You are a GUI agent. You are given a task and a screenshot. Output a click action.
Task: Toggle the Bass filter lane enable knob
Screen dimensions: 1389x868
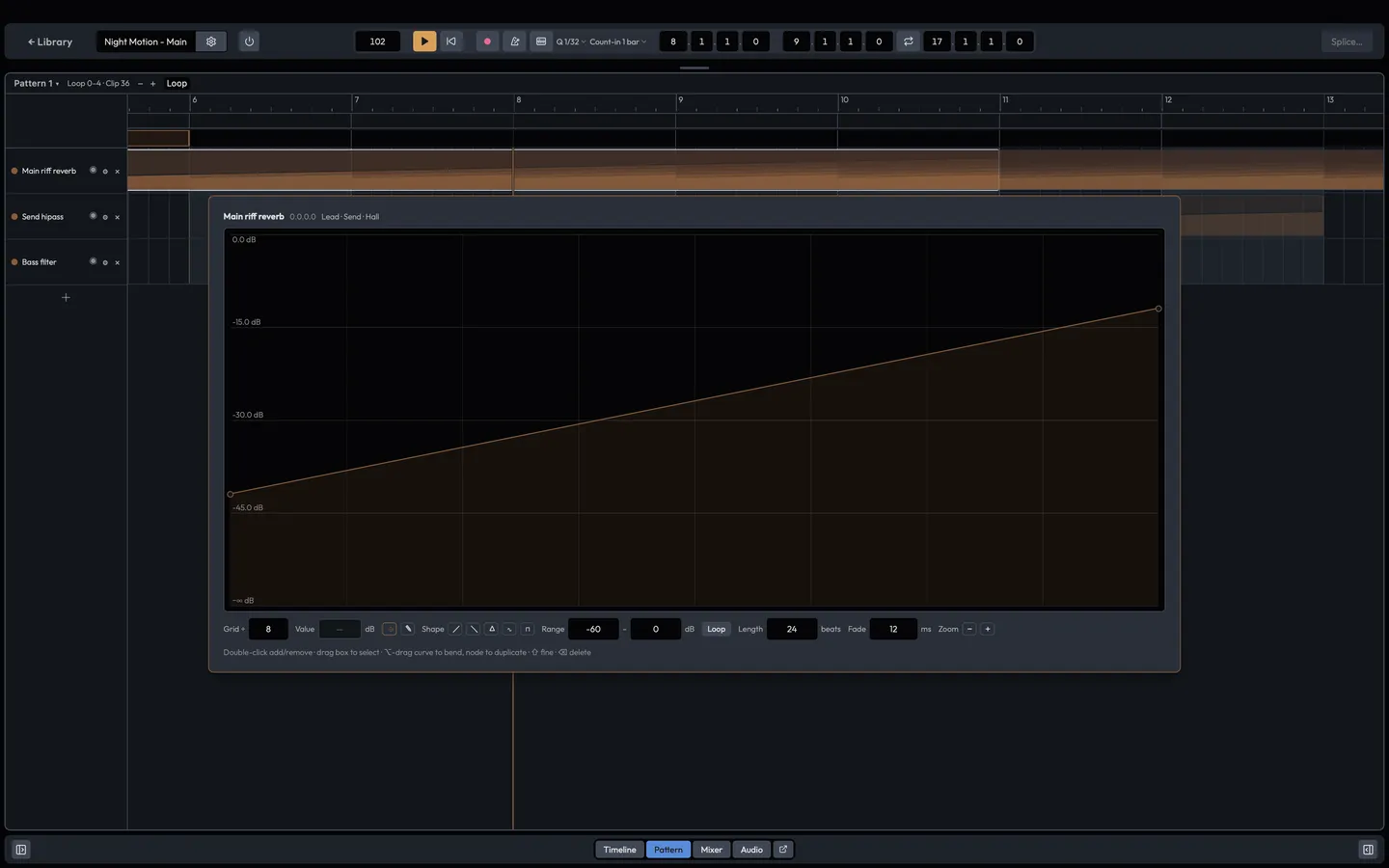[x=94, y=261]
